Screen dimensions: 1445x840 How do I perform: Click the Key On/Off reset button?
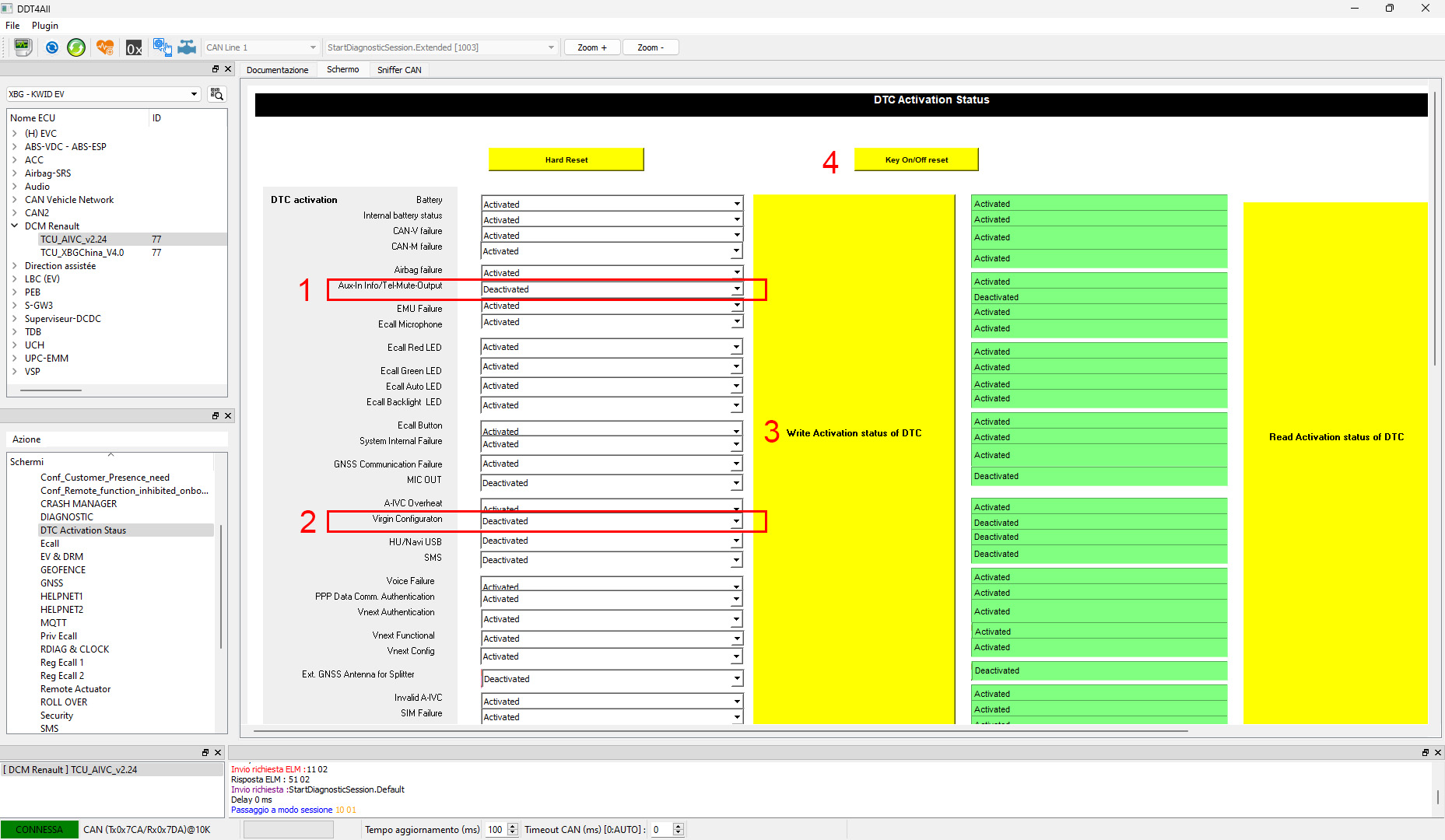(917, 159)
